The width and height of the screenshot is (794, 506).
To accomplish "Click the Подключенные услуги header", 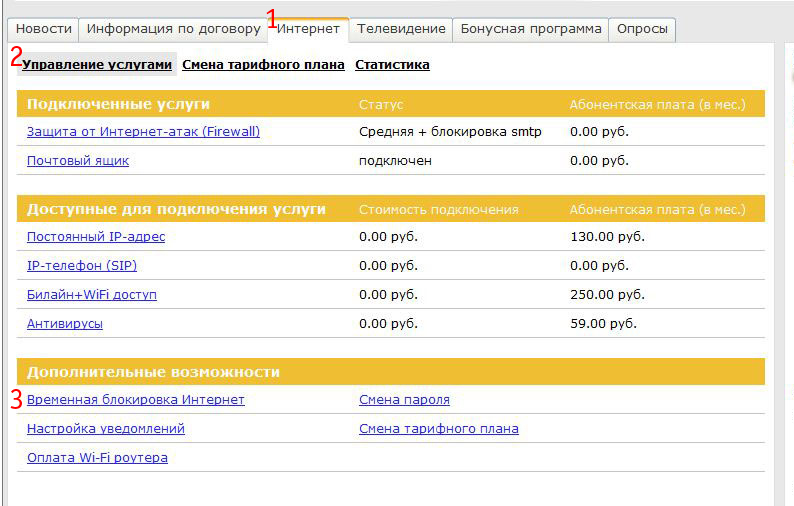I will pyautogui.click(x=118, y=104).
